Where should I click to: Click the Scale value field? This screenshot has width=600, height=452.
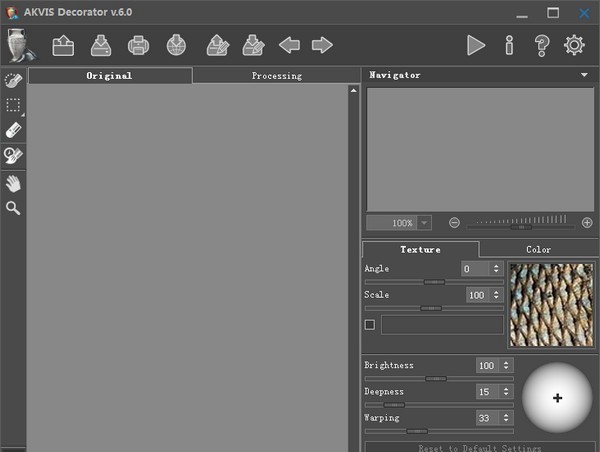[477, 295]
